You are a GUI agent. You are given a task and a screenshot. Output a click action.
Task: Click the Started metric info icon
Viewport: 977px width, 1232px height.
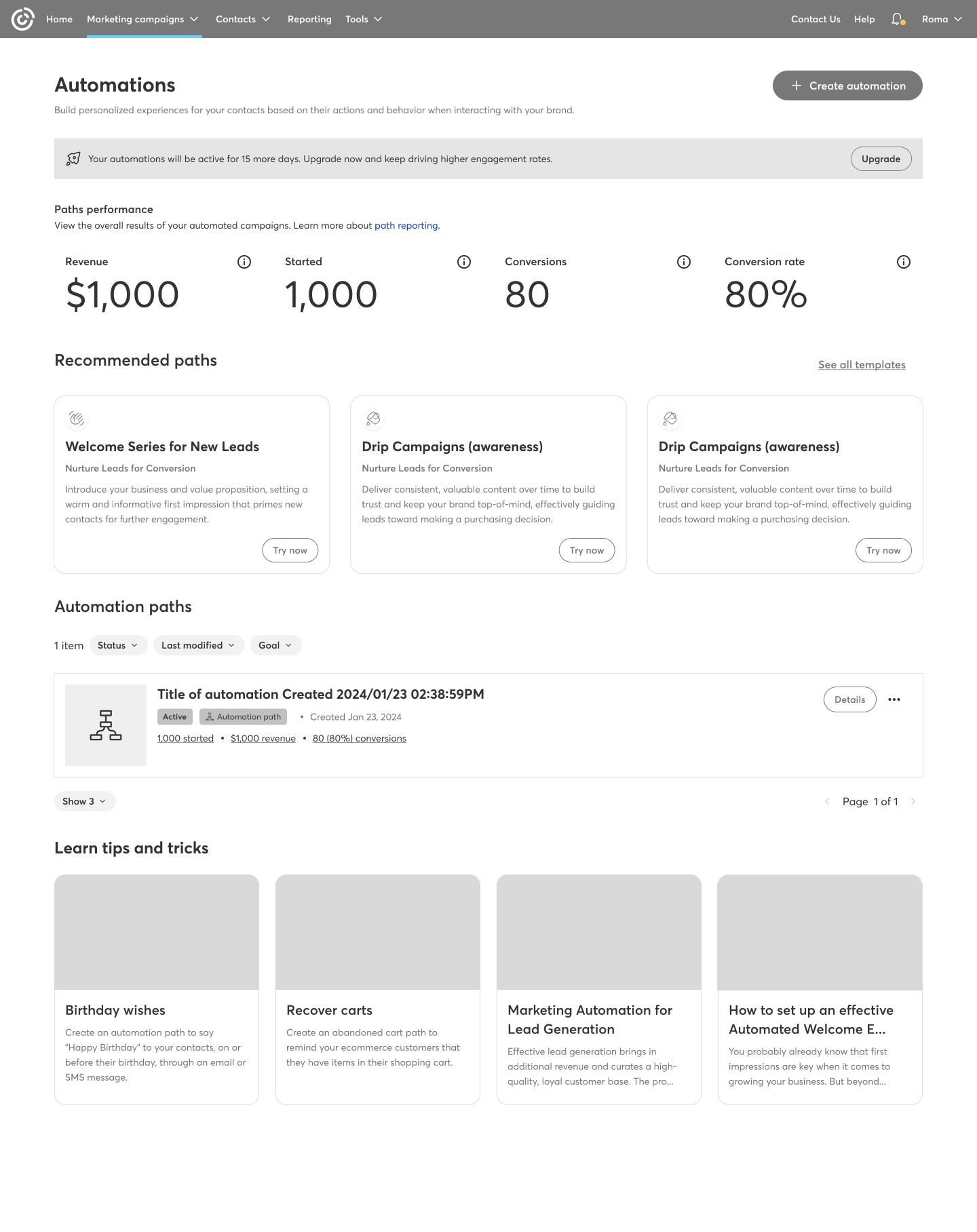coord(464,262)
